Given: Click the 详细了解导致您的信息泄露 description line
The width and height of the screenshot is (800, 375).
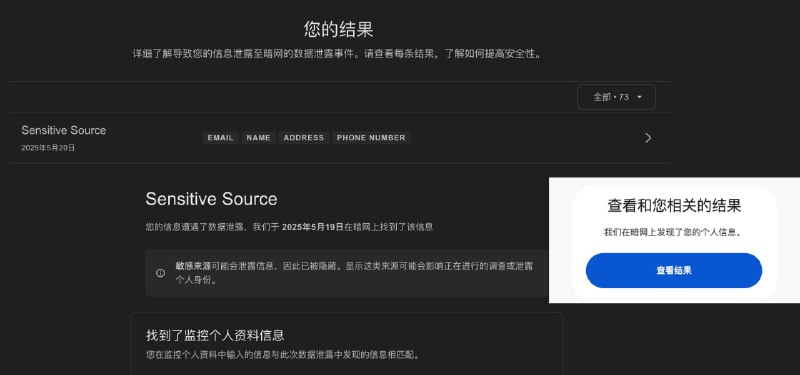Looking at the screenshot, I should click(x=337, y=54).
